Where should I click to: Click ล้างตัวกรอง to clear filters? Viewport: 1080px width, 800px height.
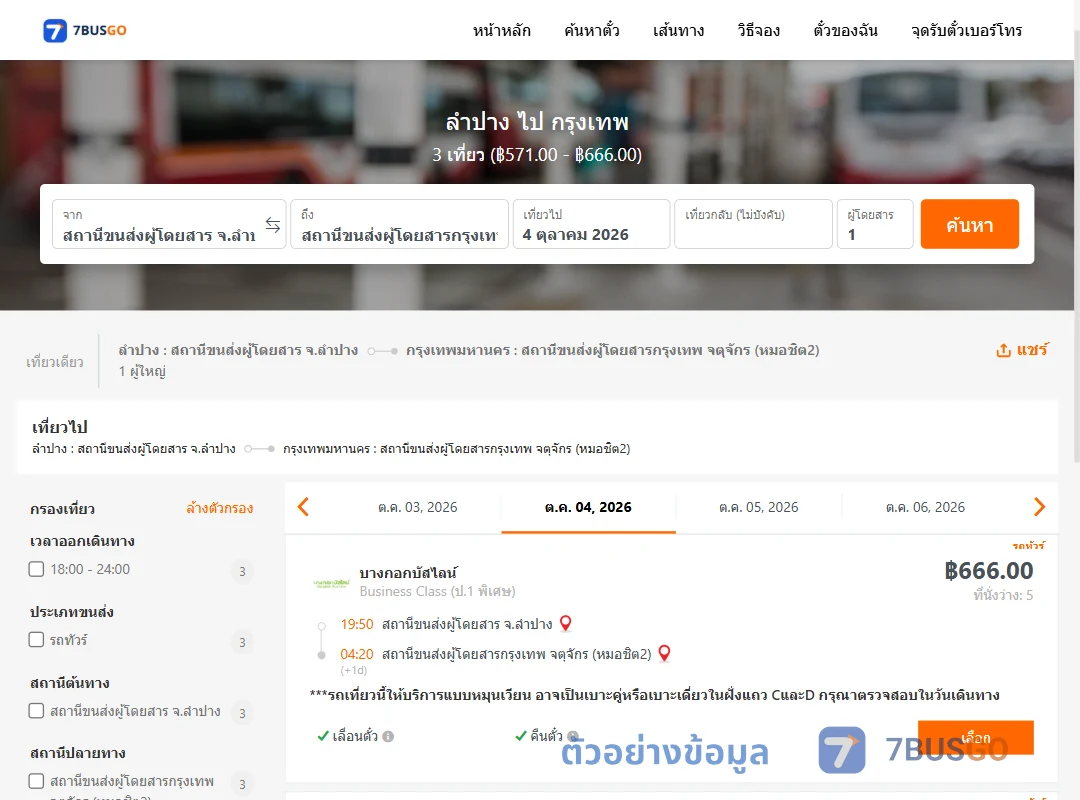tap(220, 509)
